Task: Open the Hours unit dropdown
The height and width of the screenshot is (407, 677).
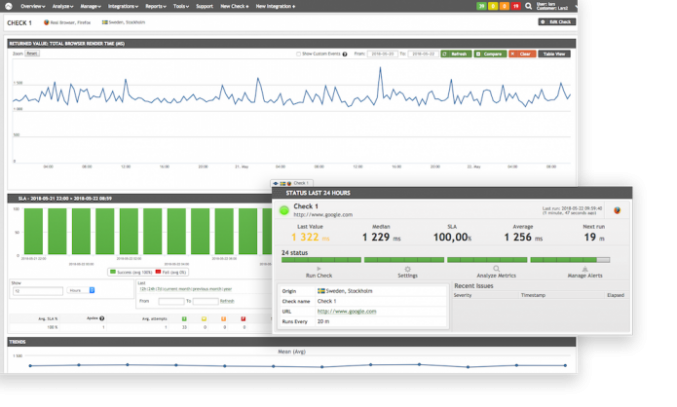Action: click(79, 290)
